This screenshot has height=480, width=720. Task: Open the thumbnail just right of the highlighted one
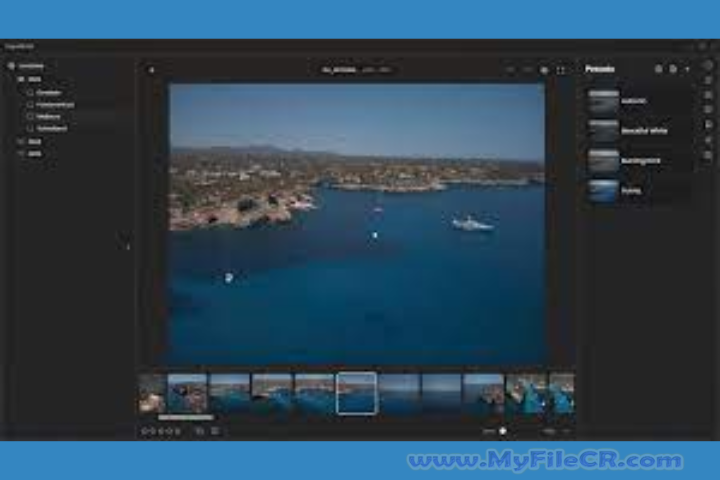tap(399, 394)
